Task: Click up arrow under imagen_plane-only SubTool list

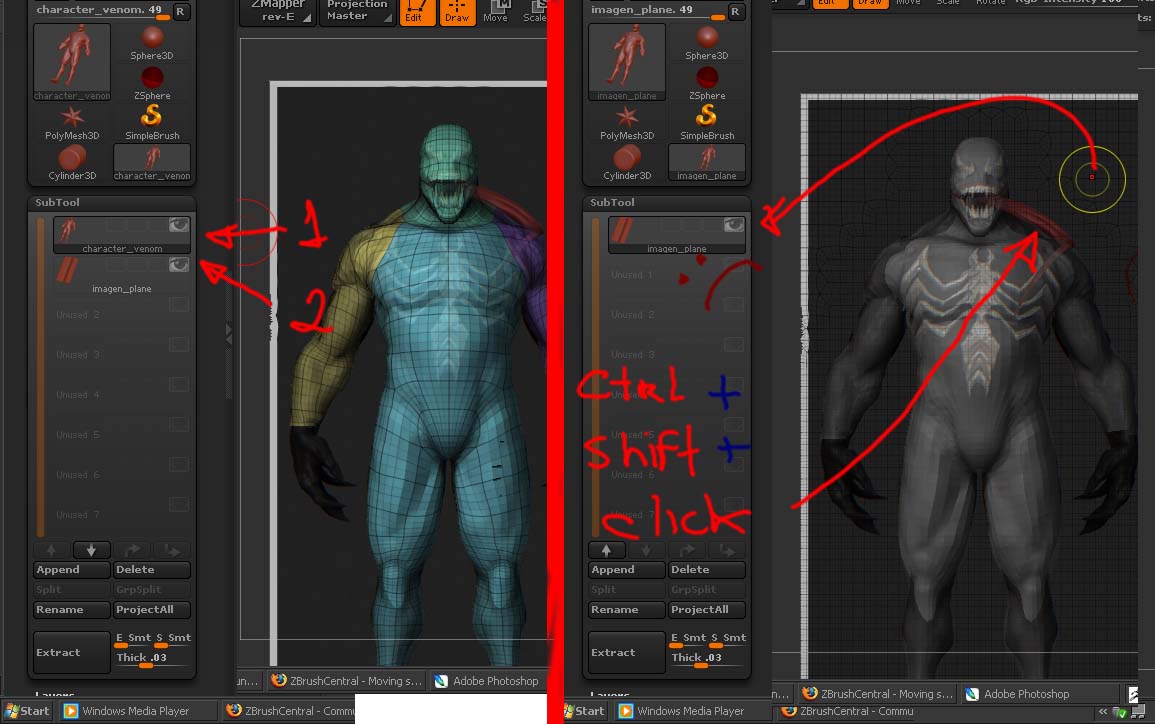Action: (606, 550)
